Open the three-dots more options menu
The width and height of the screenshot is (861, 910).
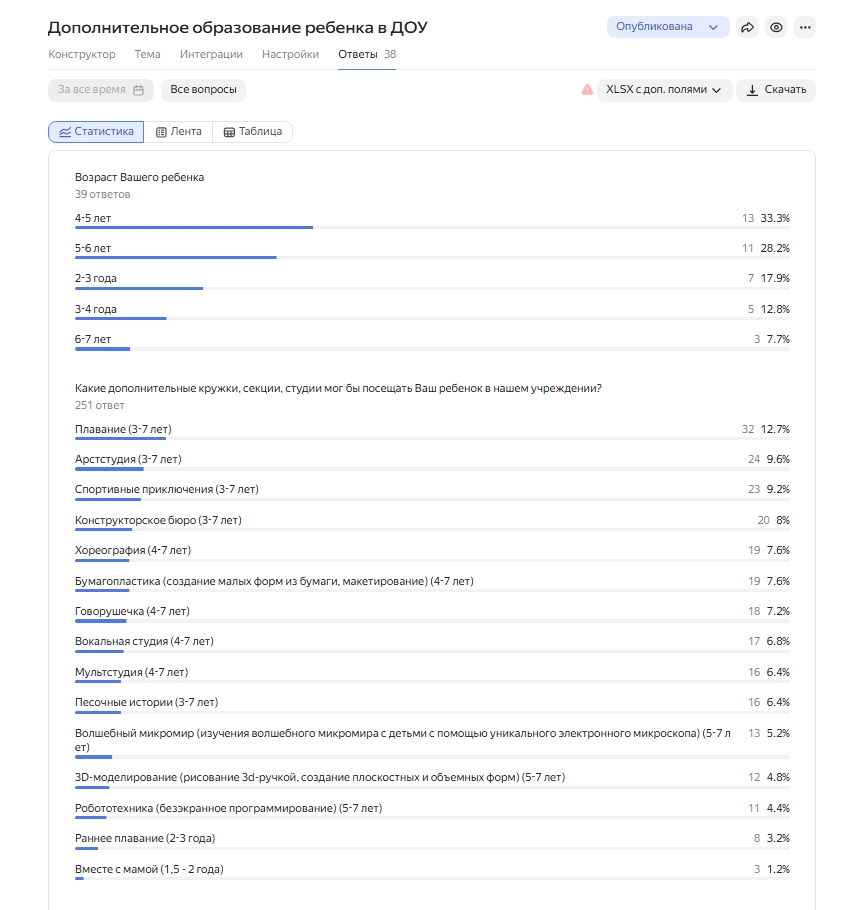(805, 28)
